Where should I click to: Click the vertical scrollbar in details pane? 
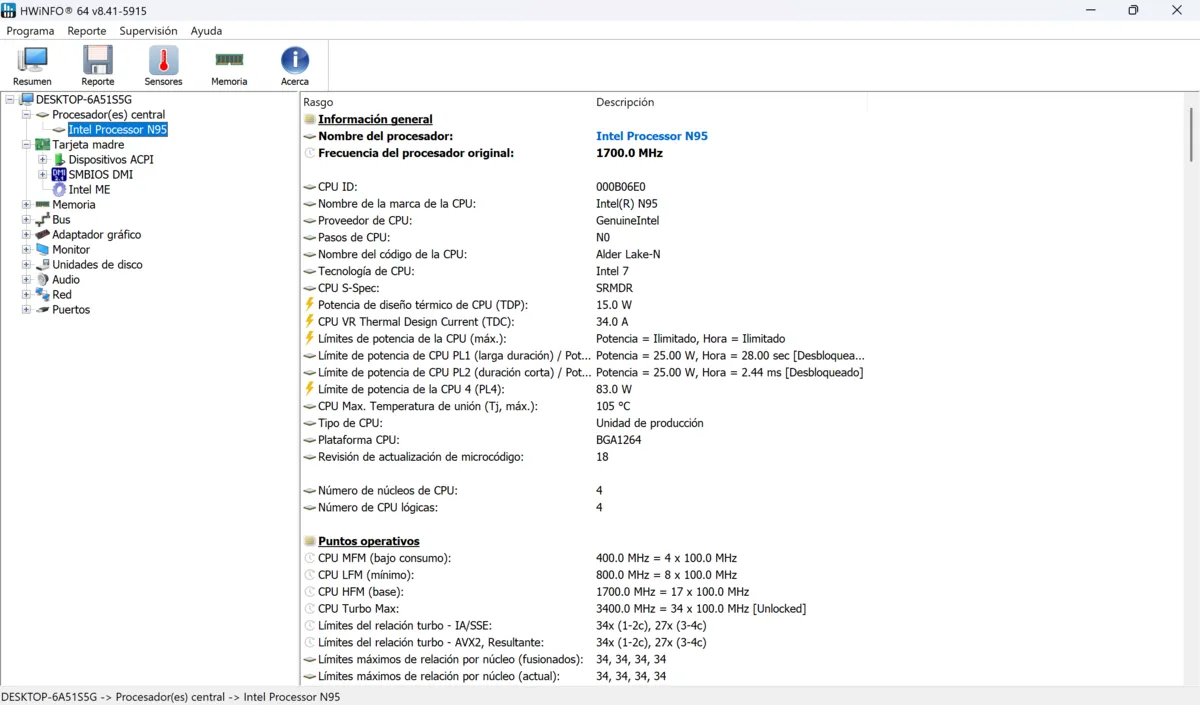click(x=1190, y=400)
